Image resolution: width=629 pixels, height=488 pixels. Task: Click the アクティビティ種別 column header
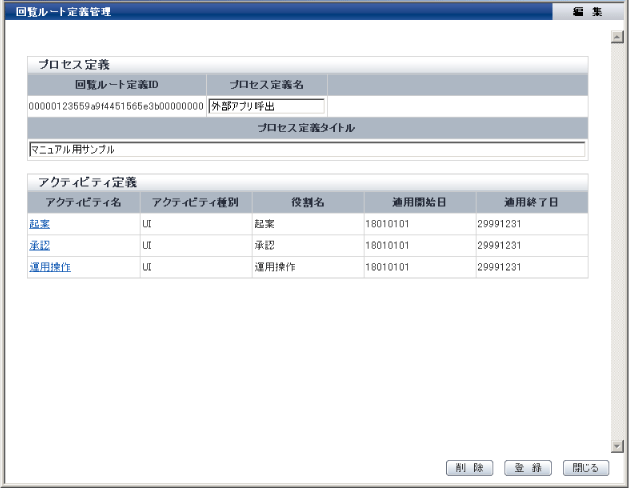[x=195, y=202]
